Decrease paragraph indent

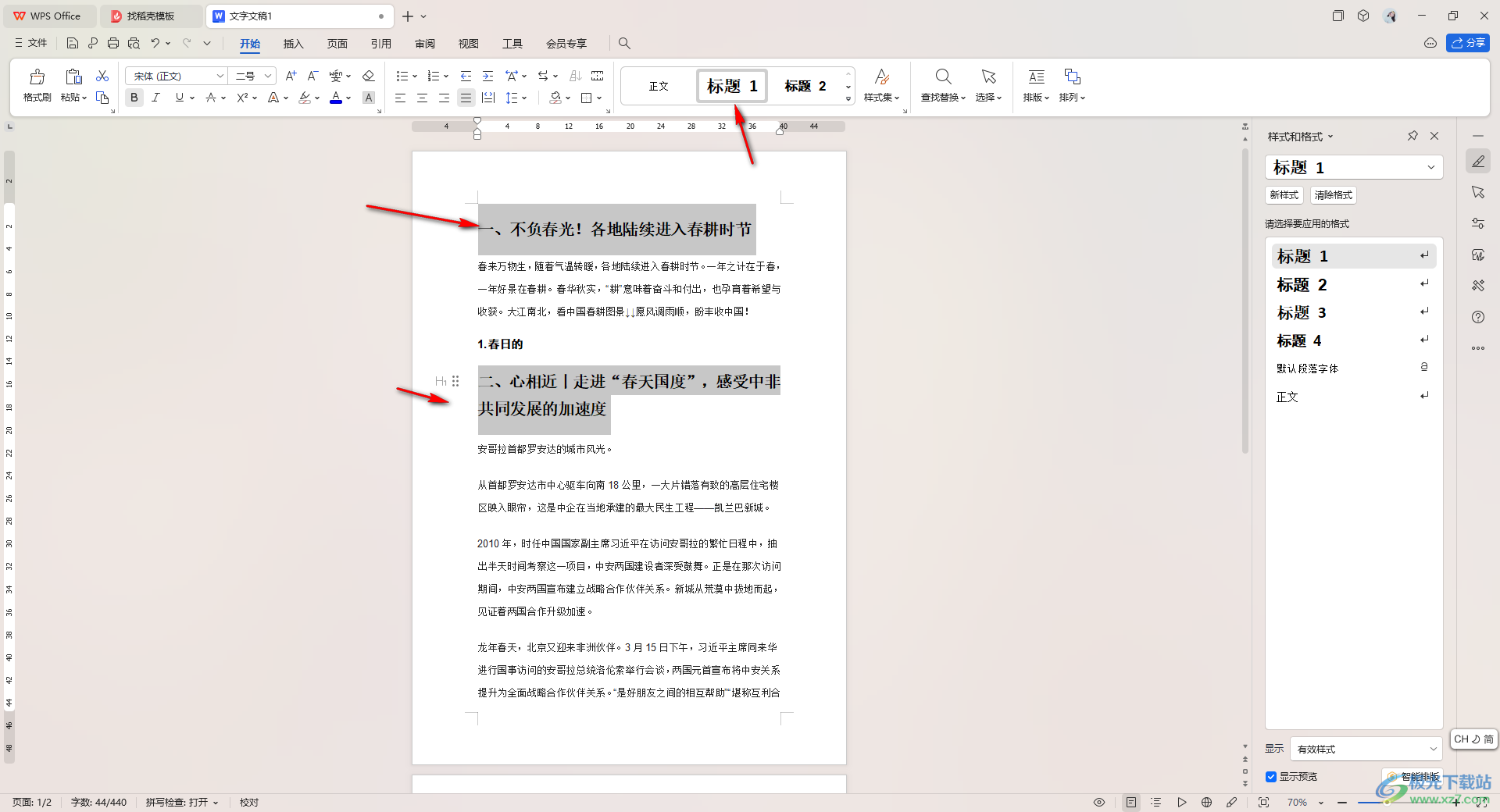466,76
